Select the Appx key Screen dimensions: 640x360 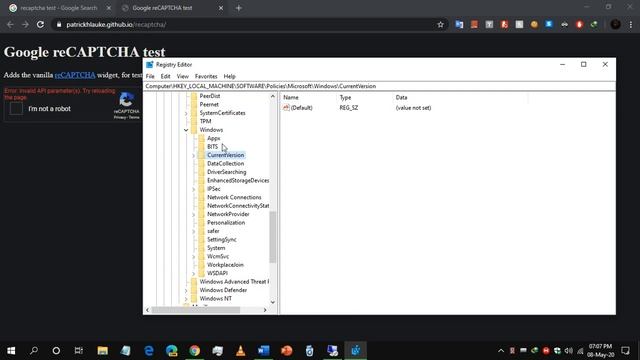click(x=213, y=138)
